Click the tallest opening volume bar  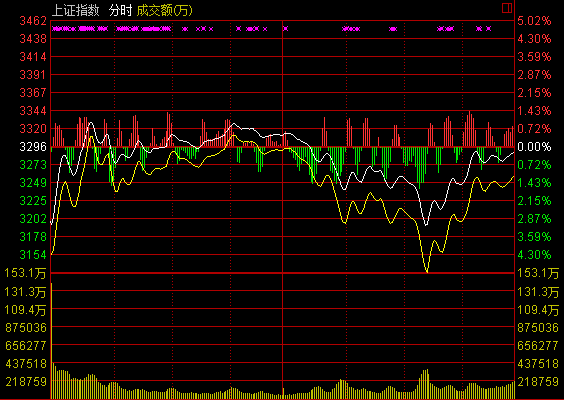click(51, 341)
